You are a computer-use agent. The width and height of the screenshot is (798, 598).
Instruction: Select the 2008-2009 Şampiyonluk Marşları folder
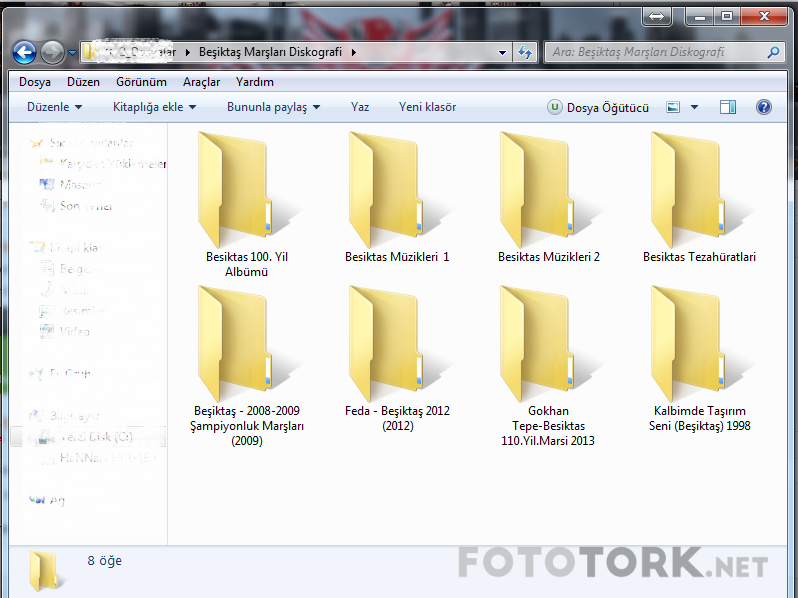coord(247,366)
